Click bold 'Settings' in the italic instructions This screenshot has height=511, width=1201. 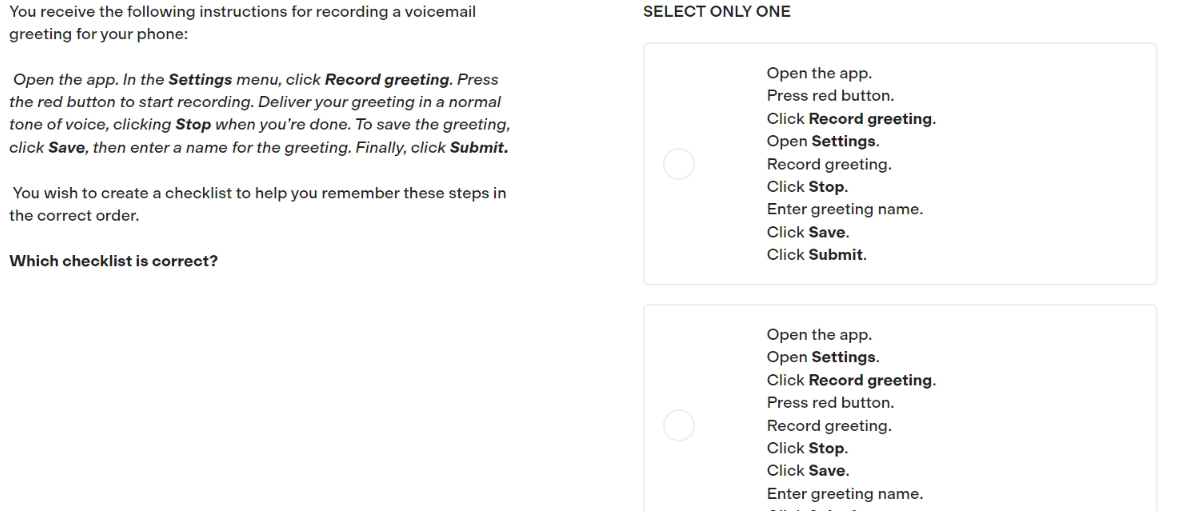pos(200,79)
